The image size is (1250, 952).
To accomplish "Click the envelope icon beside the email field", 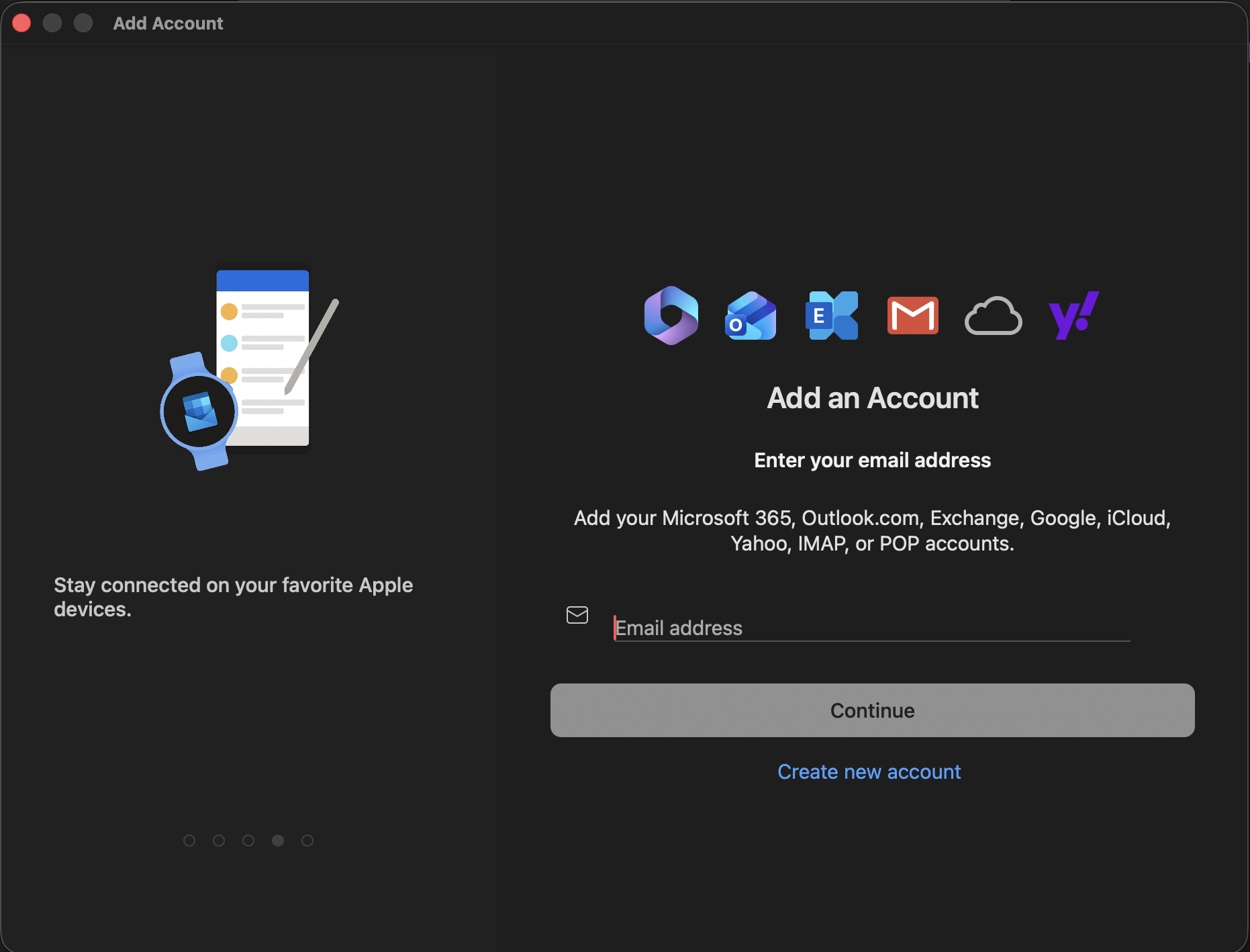I will [577, 615].
